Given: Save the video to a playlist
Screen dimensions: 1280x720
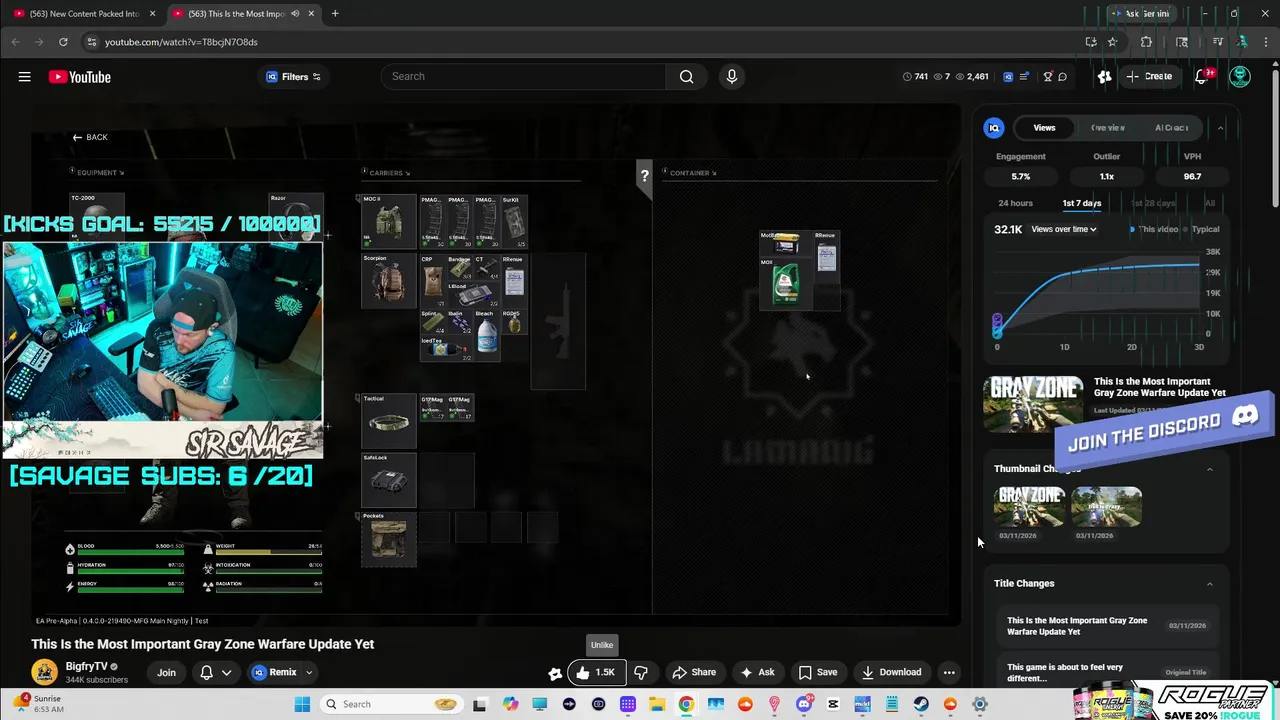Looking at the screenshot, I should click(x=818, y=672).
